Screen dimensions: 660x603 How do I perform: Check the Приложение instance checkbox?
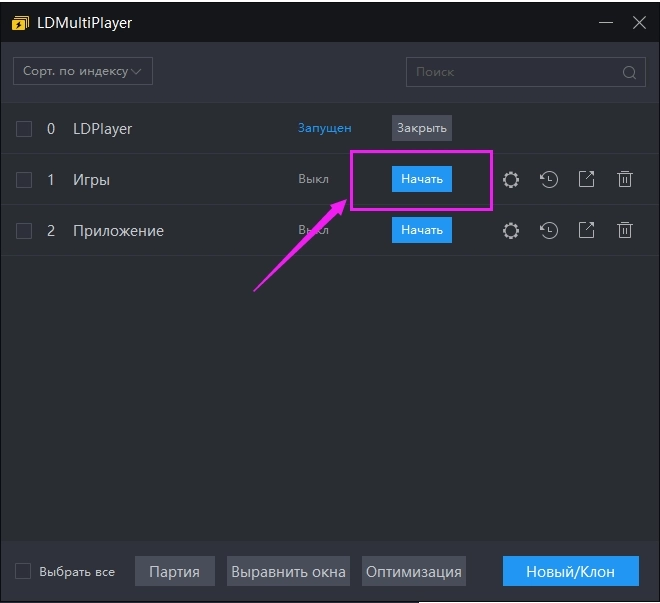click(24, 231)
